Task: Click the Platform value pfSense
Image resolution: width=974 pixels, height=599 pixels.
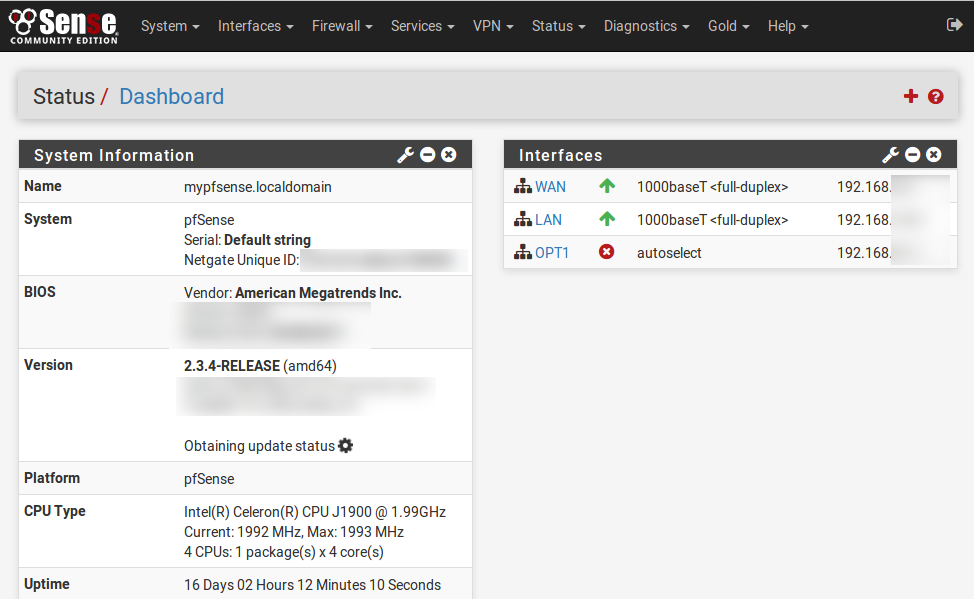Action: point(209,479)
